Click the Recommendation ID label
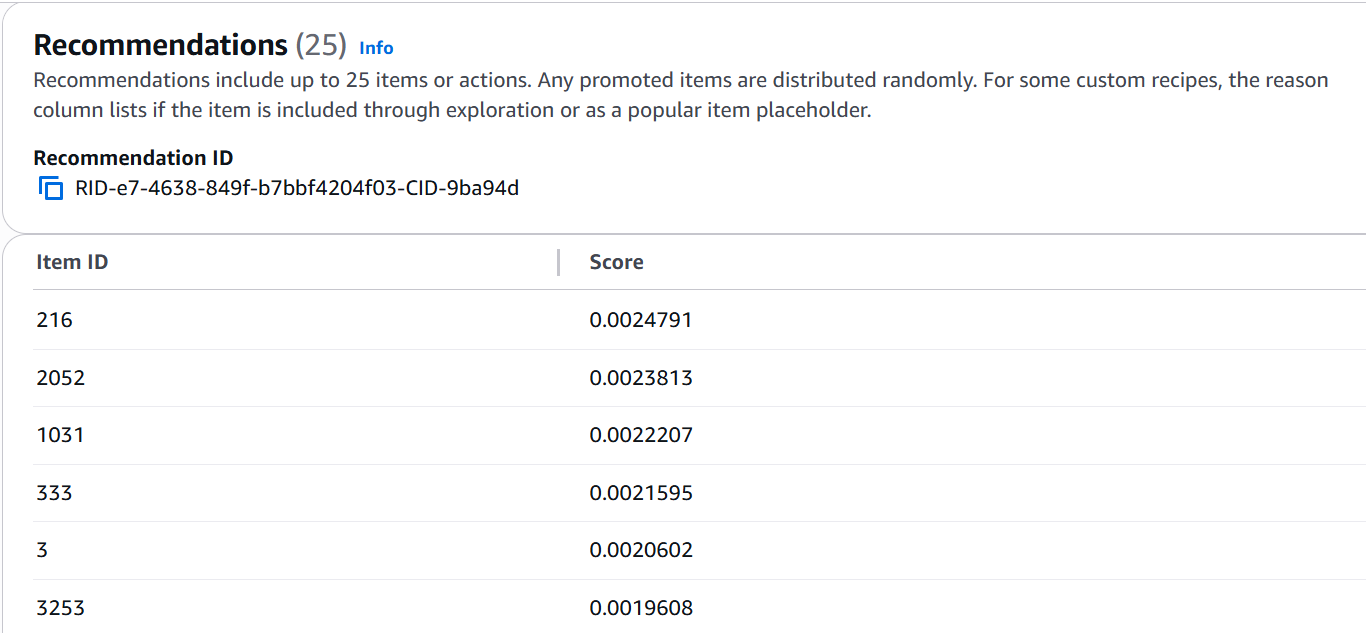Image resolution: width=1366 pixels, height=633 pixels. pos(133,158)
